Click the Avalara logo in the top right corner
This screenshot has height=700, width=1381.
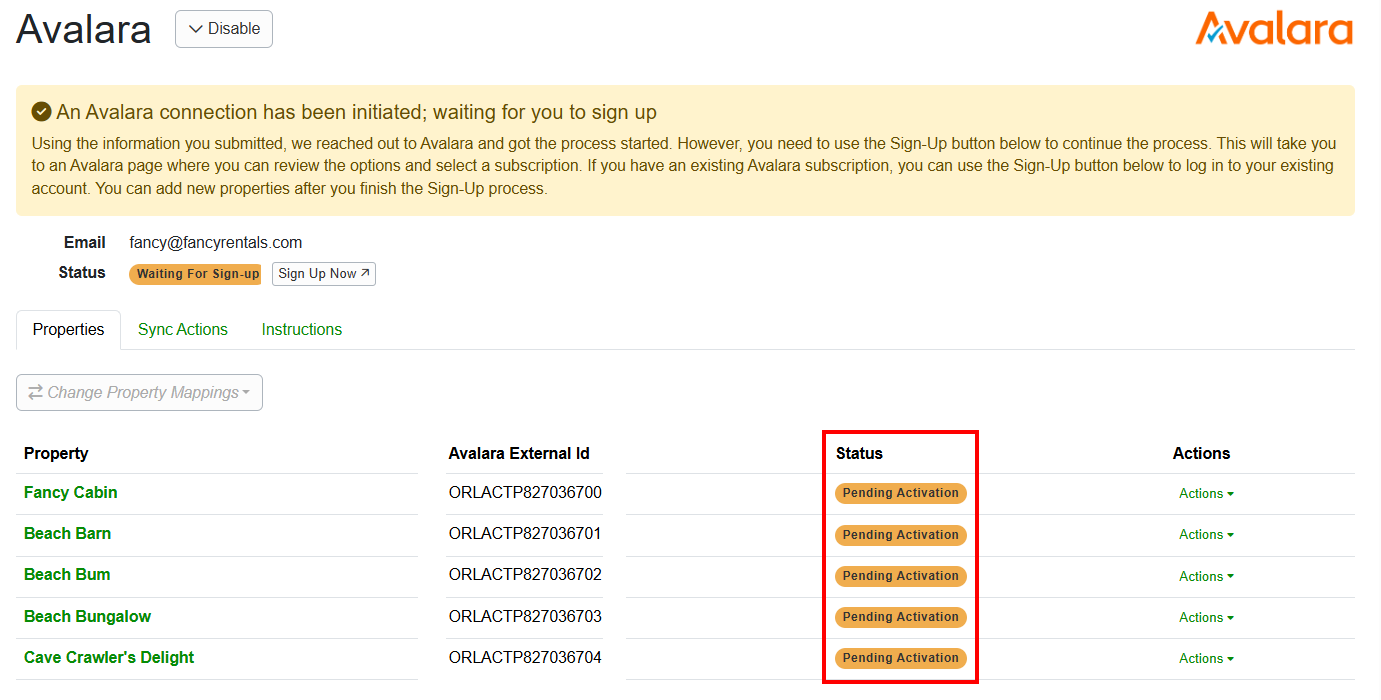1274,29
